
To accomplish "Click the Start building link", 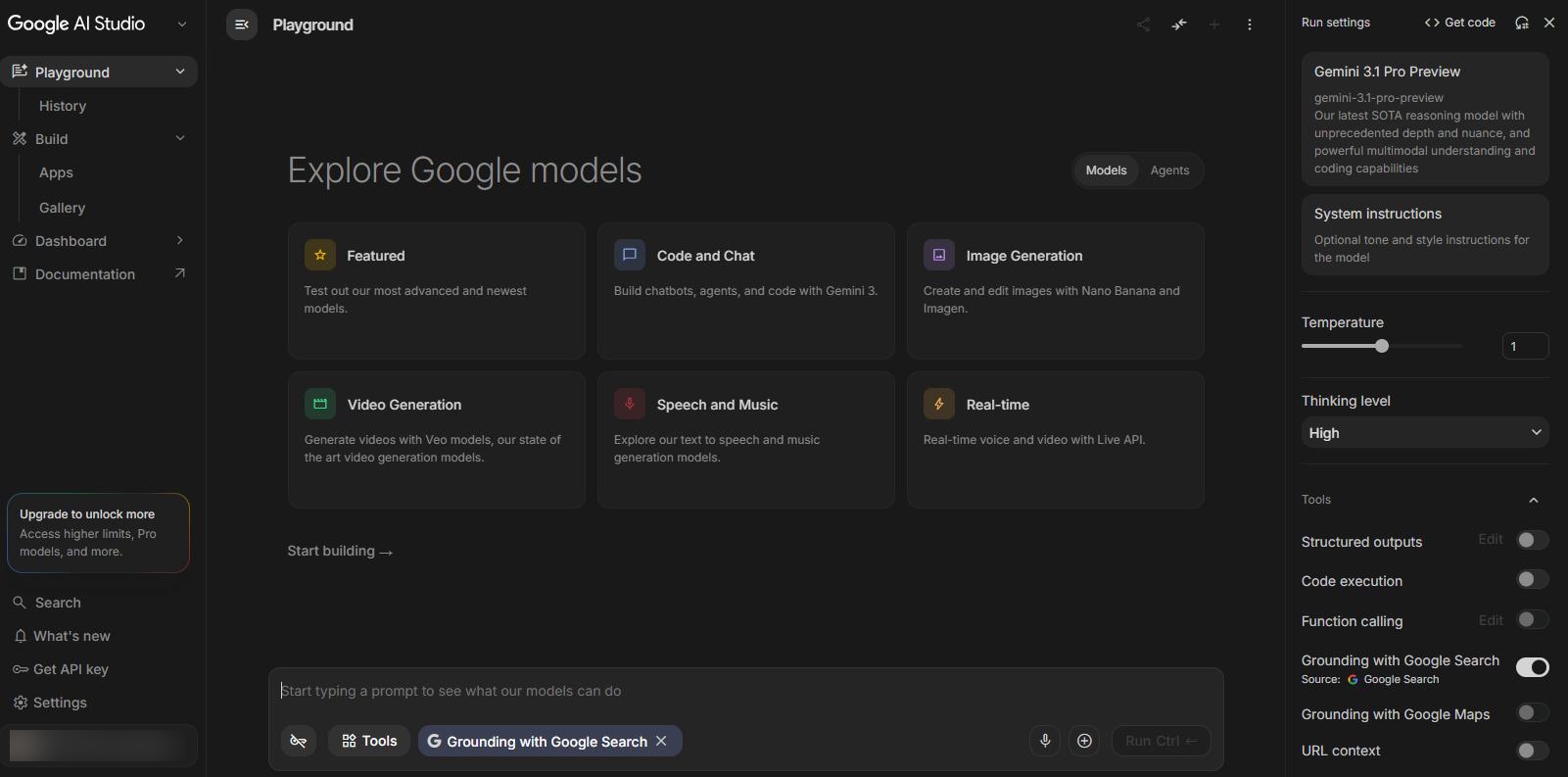I will [x=340, y=551].
